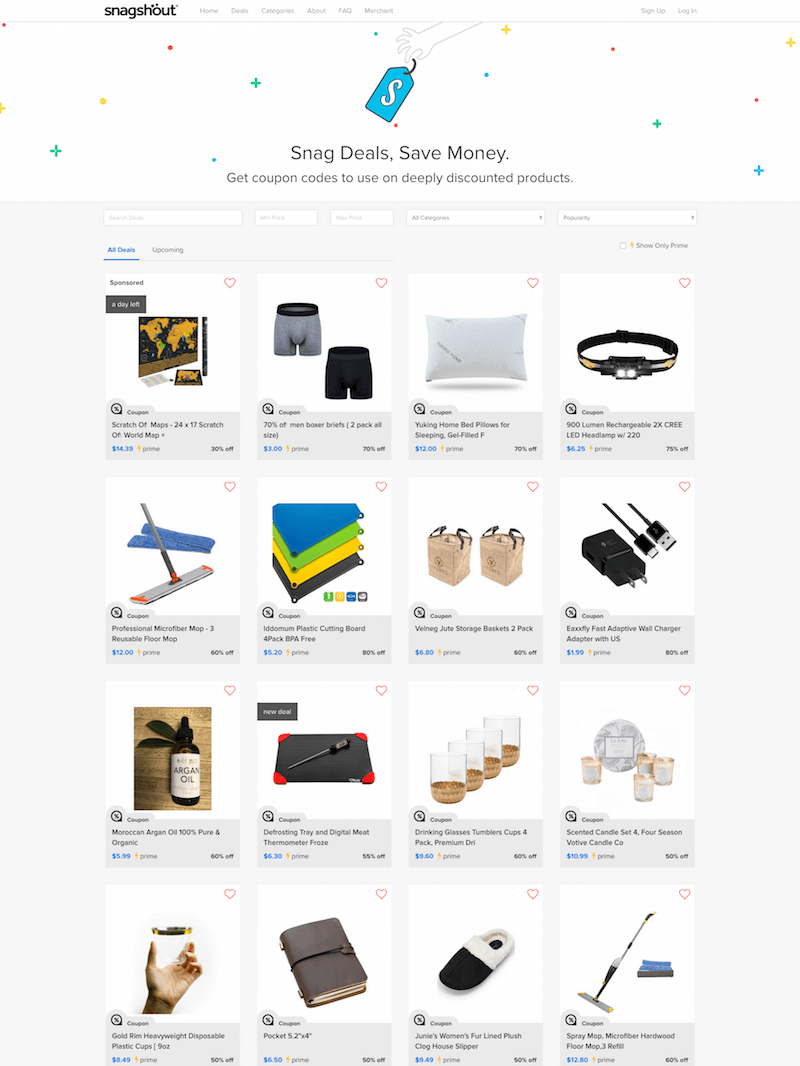The width and height of the screenshot is (800, 1066).
Task: Favorite the Defrosting Tray deal
Action: 381,690
